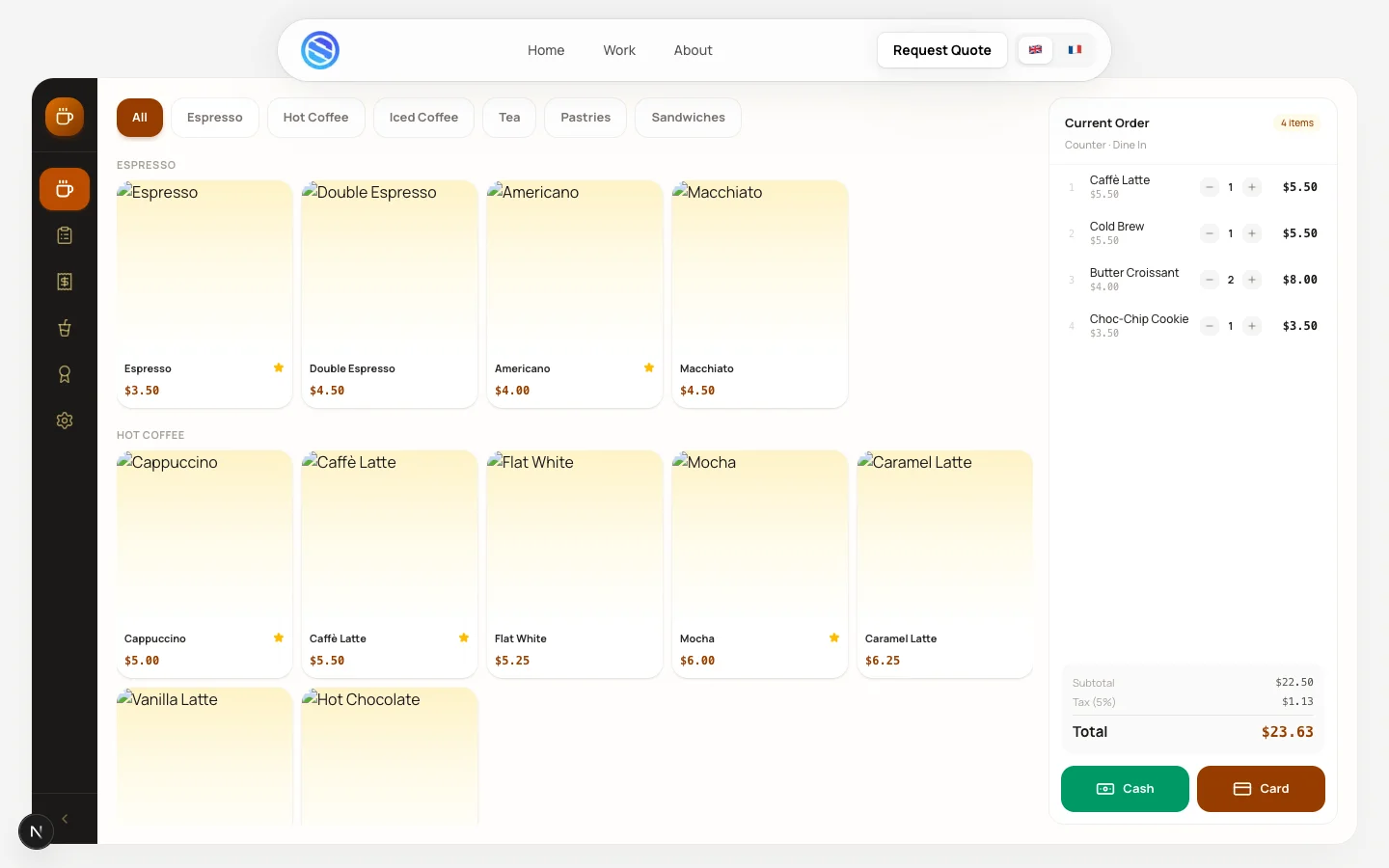Screen dimensions: 1389x868
Task: Click the "4 items" badge in Current Order
Action: coord(1297,123)
